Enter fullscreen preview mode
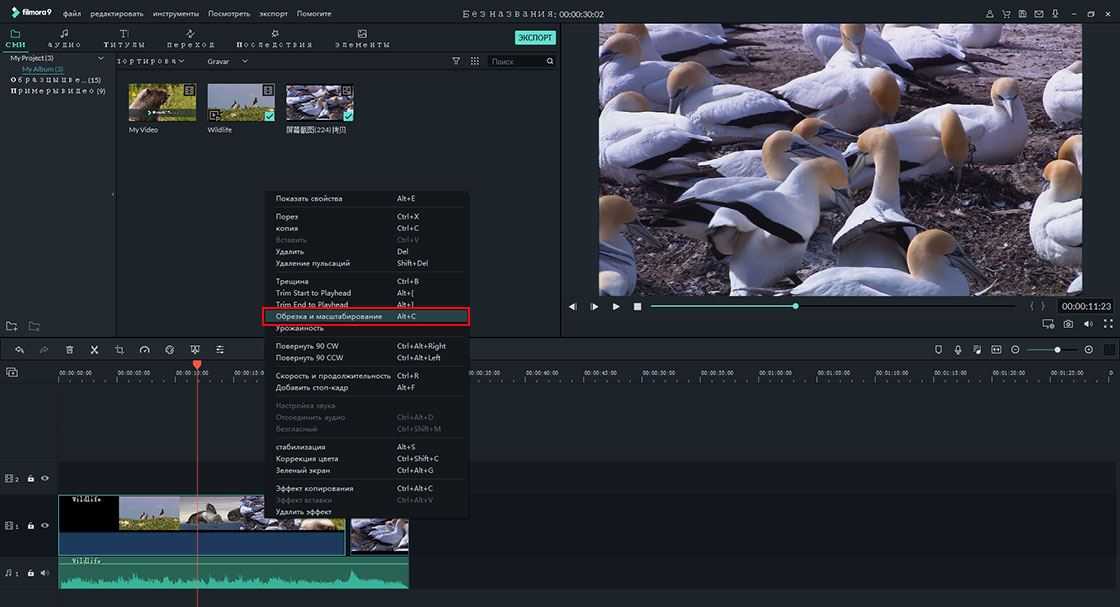Screen dimensions: 1120x607 1108,324
